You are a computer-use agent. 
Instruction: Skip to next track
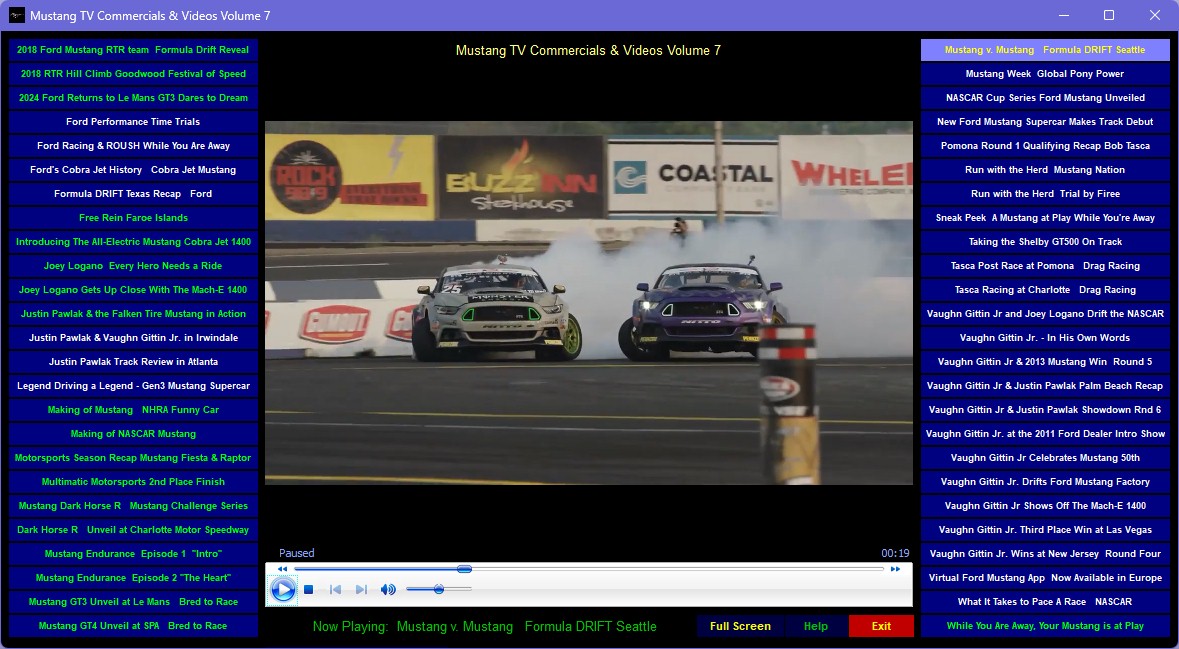point(361,590)
